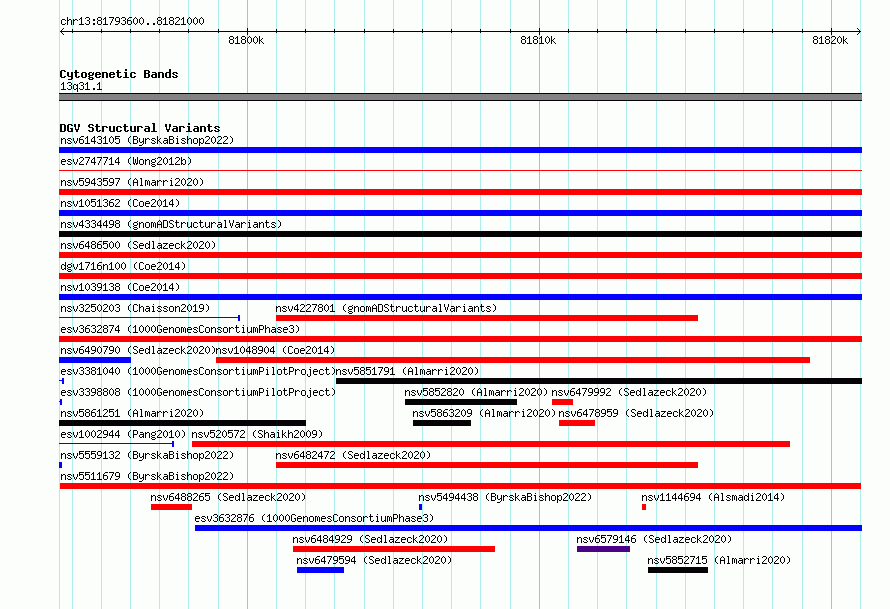Select nsv6486500 (Sedlazeck2020) label

[x=138, y=245]
